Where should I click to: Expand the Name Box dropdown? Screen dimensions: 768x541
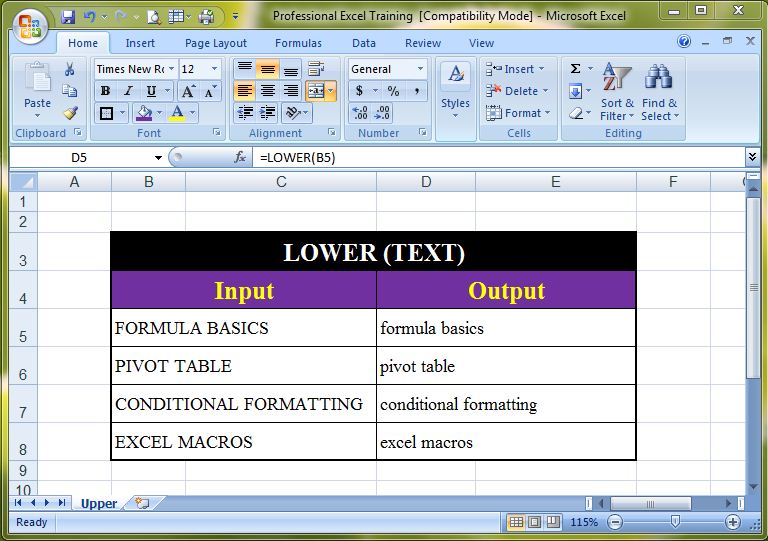[x=158, y=158]
